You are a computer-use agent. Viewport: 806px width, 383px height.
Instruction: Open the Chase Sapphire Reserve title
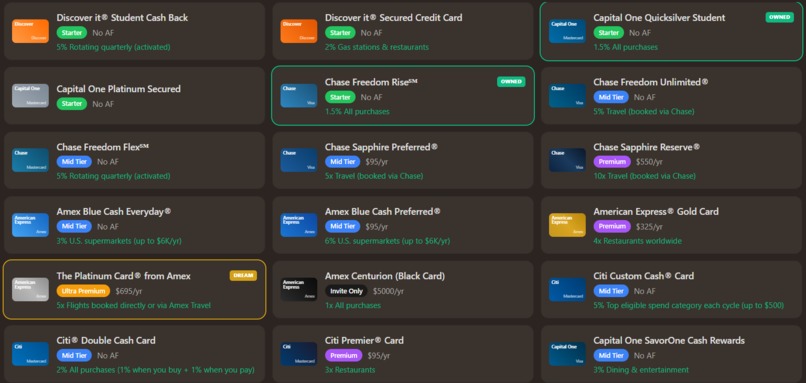point(647,147)
